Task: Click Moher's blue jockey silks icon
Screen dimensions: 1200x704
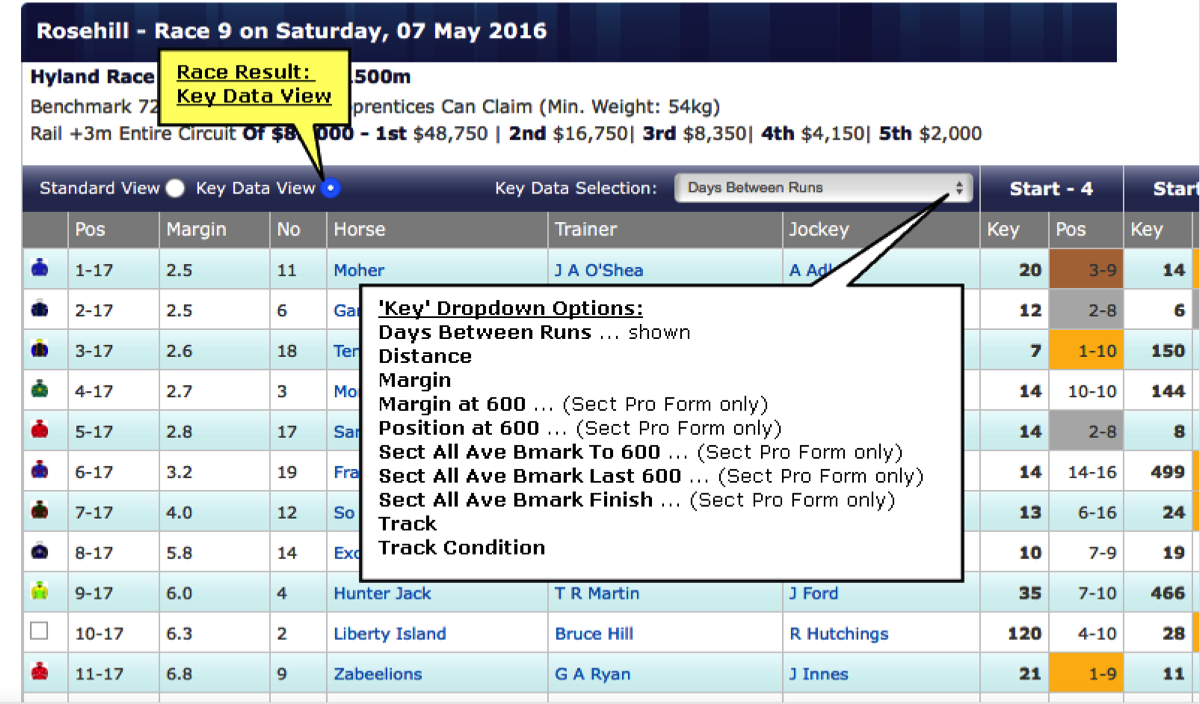Action: click(x=40, y=269)
